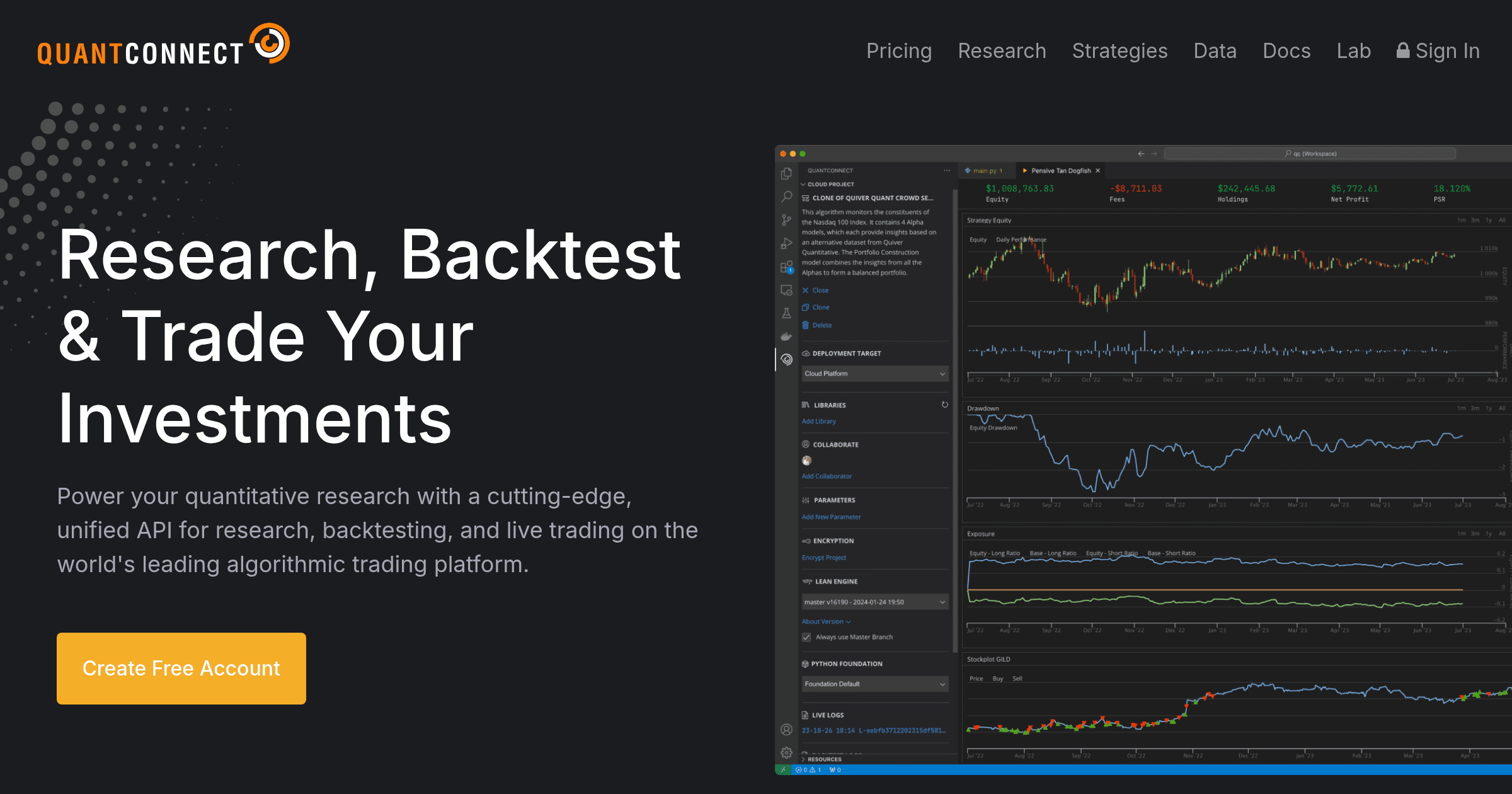This screenshot has width=1512, height=794.
Task: Click Create Free Account button
Action: 181,669
